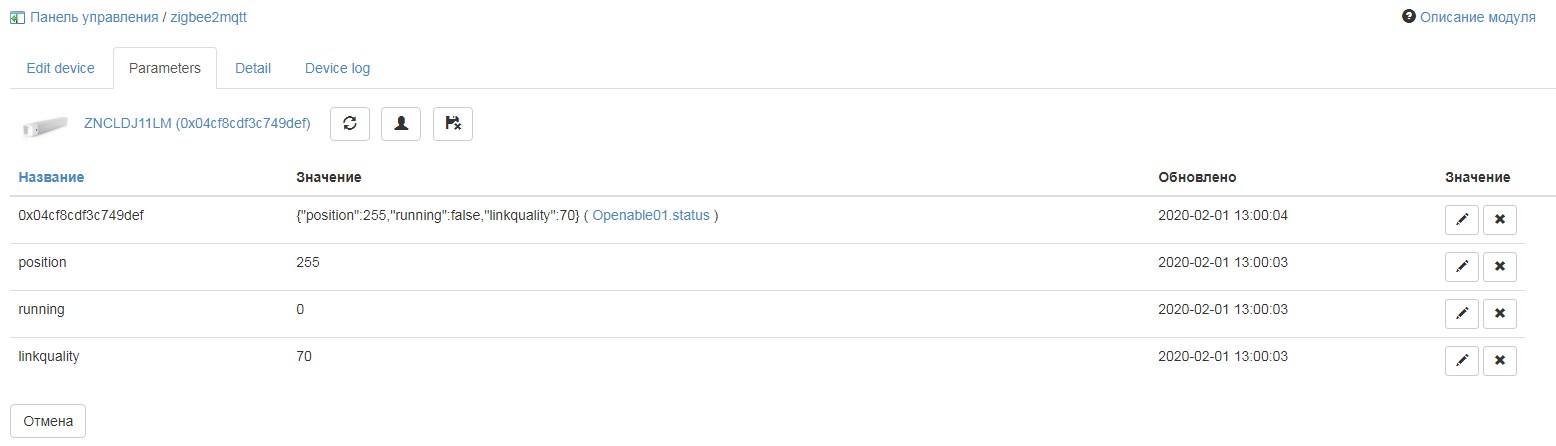The width and height of the screenshot is (1556, 446).
Task: Open the Openable01.status link
Action: click(x=652, y=215)
